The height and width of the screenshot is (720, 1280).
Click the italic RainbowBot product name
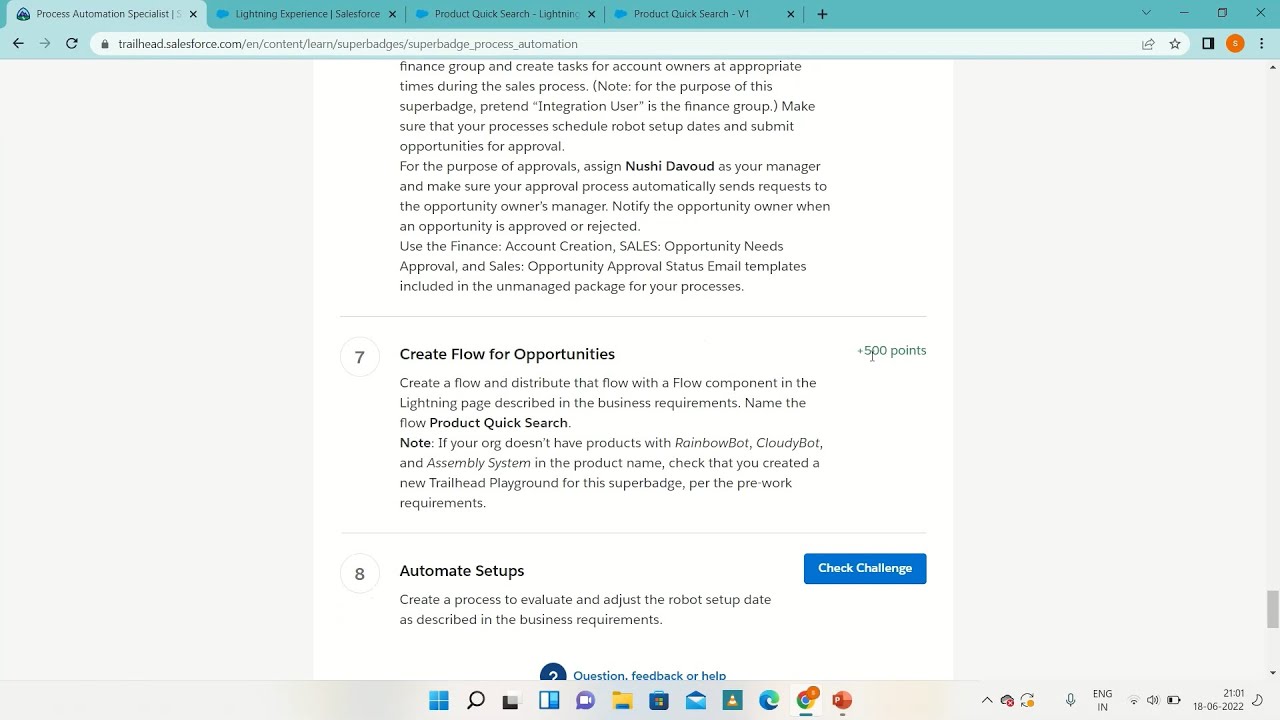(x=712, y=443)
